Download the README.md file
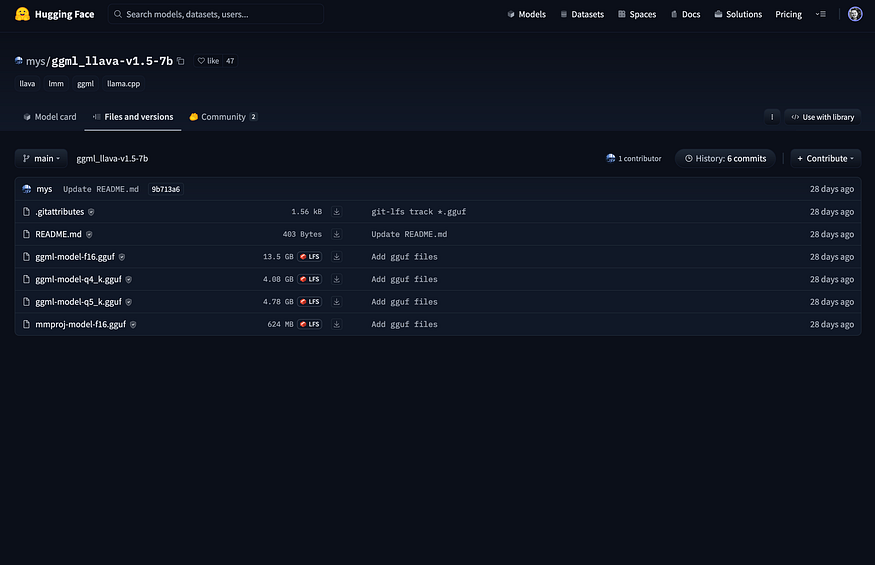875x565 pixels. point(336,234)
